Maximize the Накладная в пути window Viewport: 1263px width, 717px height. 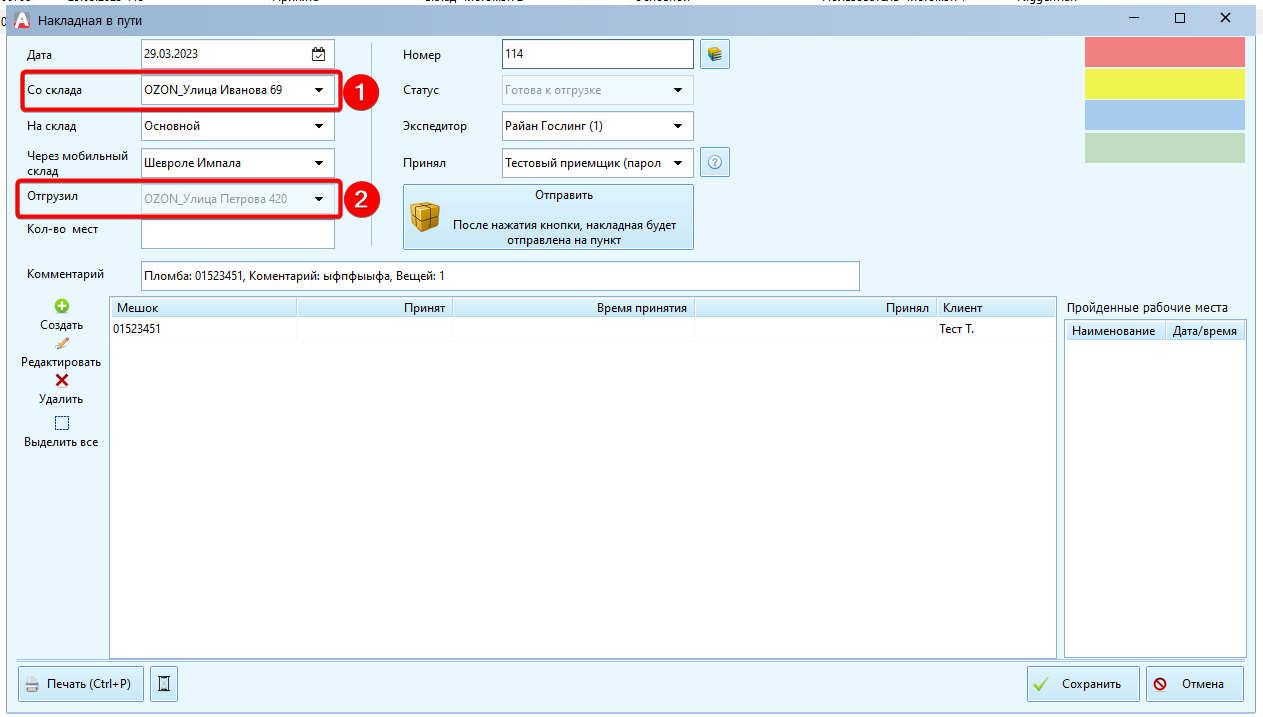point(1180,18)
